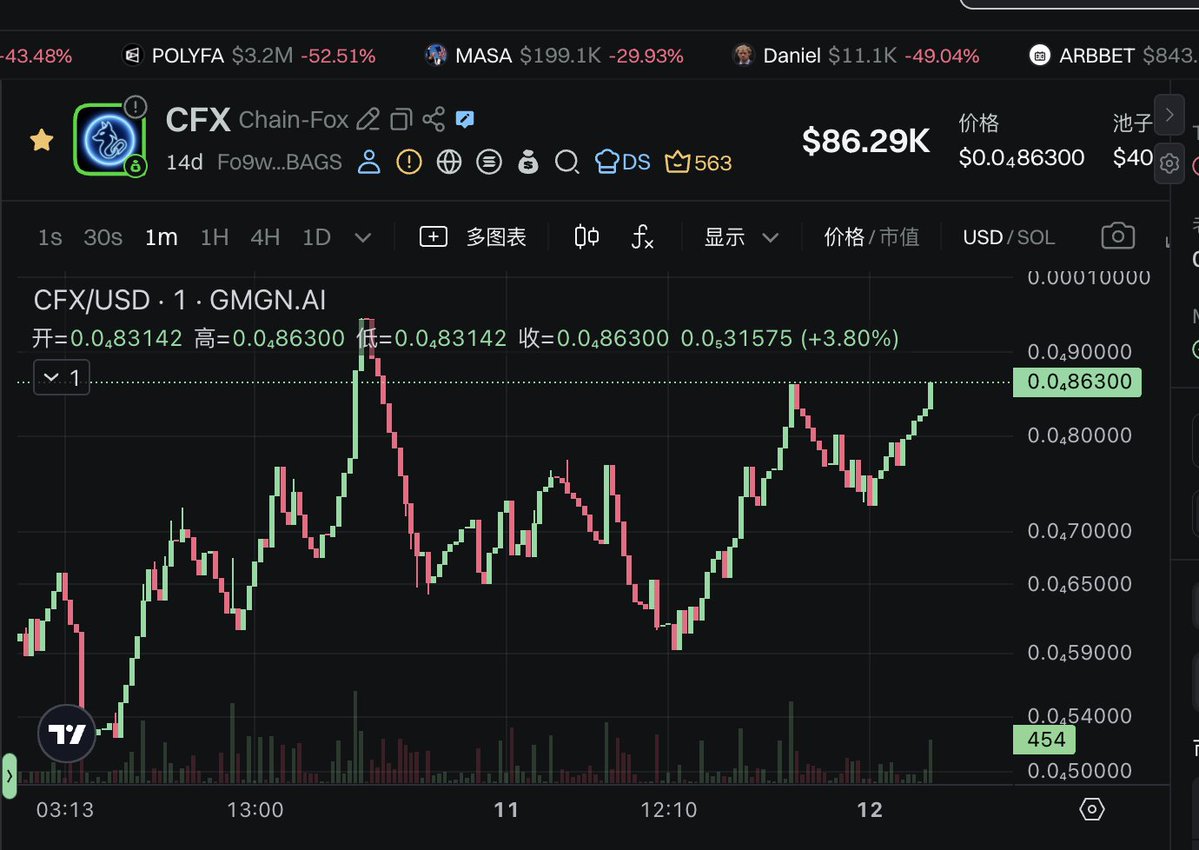Viewport: 1199px width, 850px height.
Task: Expand the 显示 display dropdown
Action: (x=741, y=238)
